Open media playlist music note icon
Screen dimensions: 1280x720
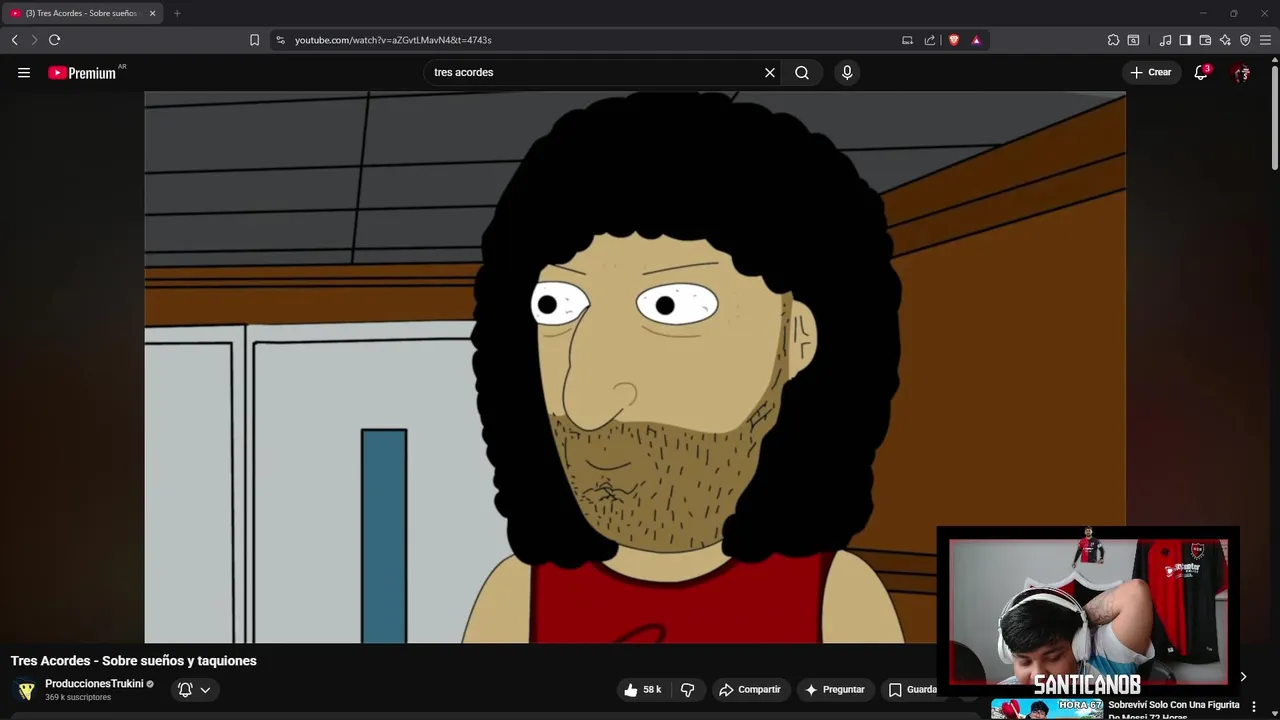[1165, 40]
